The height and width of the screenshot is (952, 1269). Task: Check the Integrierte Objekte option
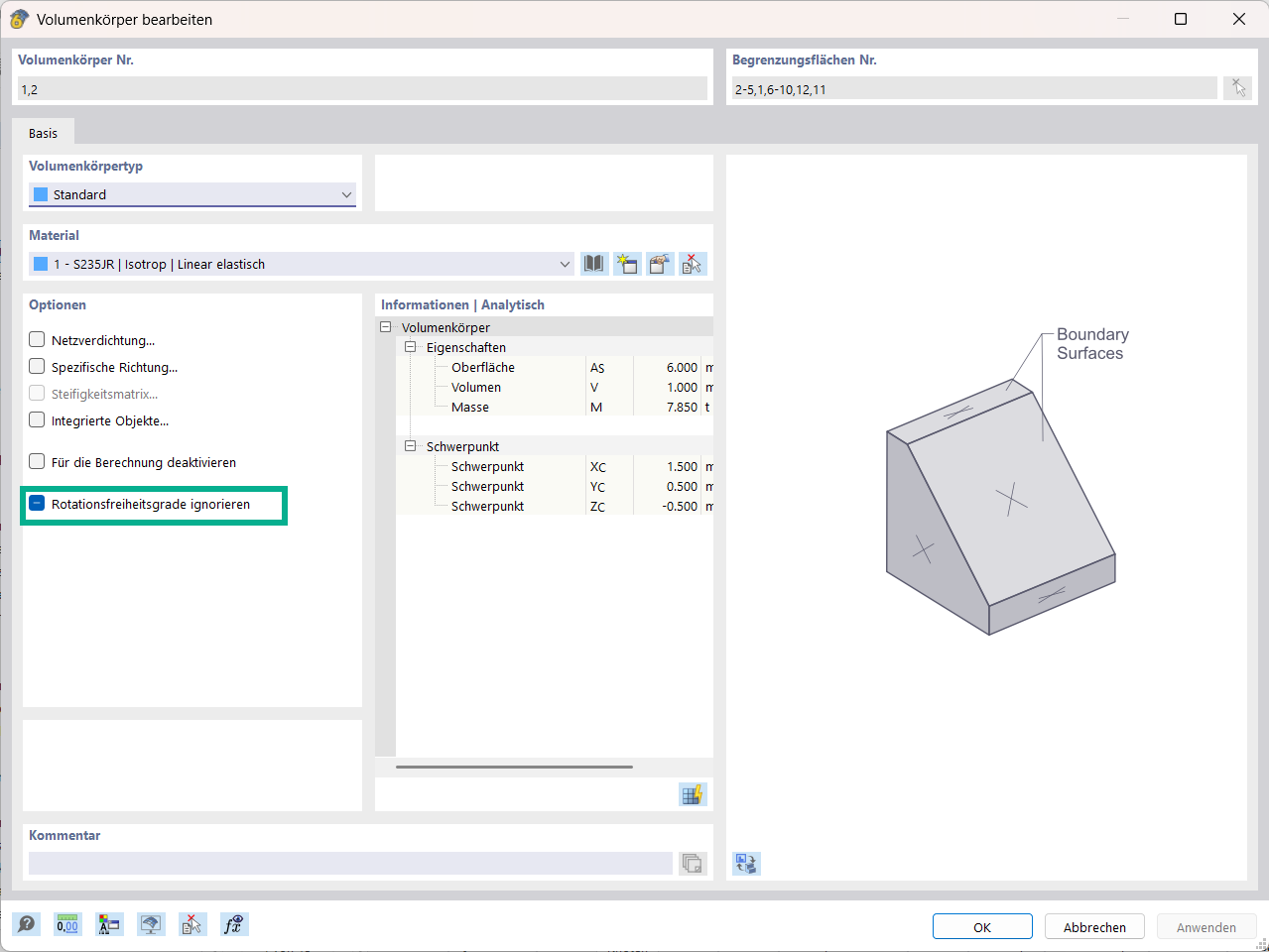pyautogui.click(x=37, y=419)
